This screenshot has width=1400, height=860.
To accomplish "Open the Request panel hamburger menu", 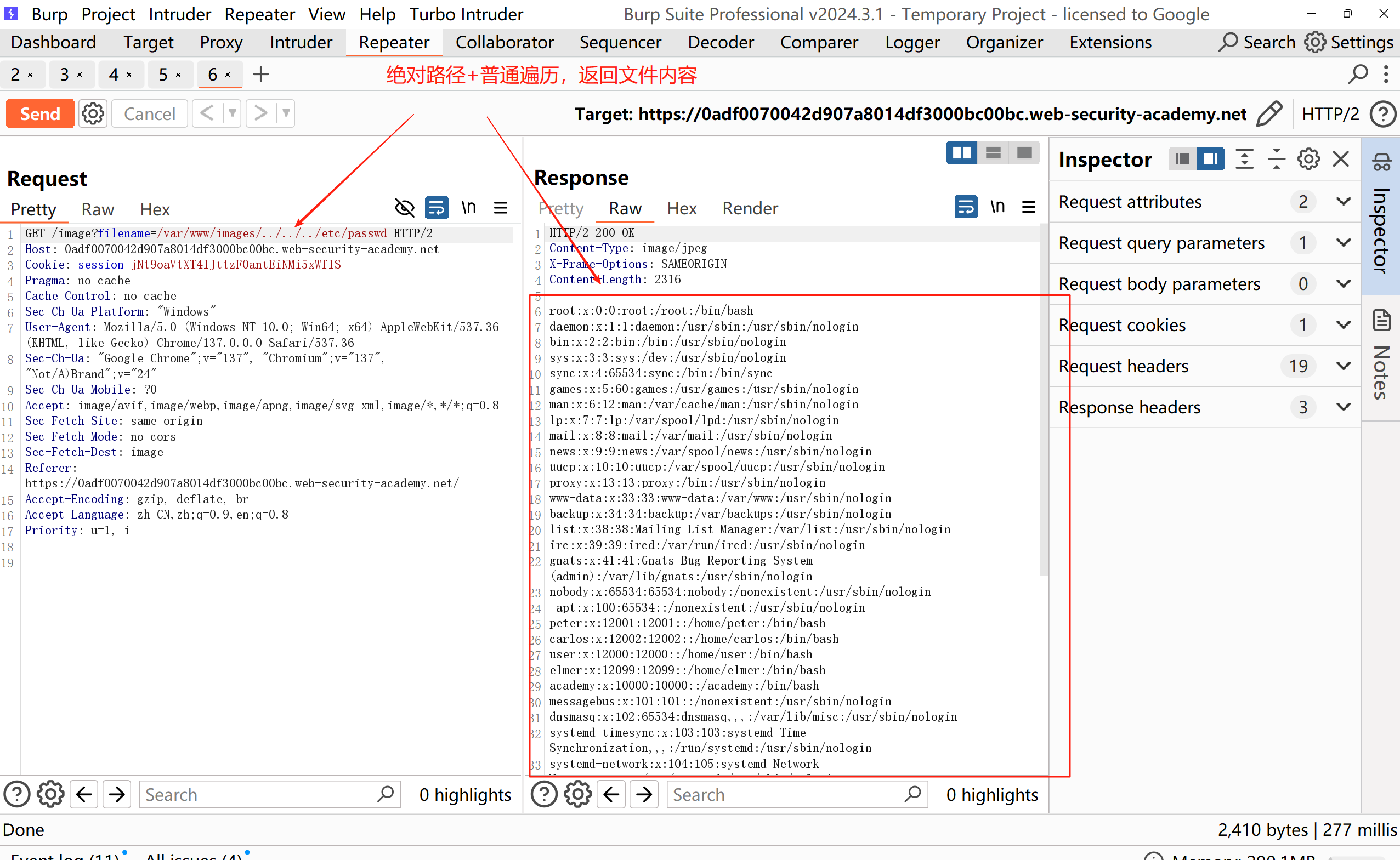I will click(x=501, y=208).
